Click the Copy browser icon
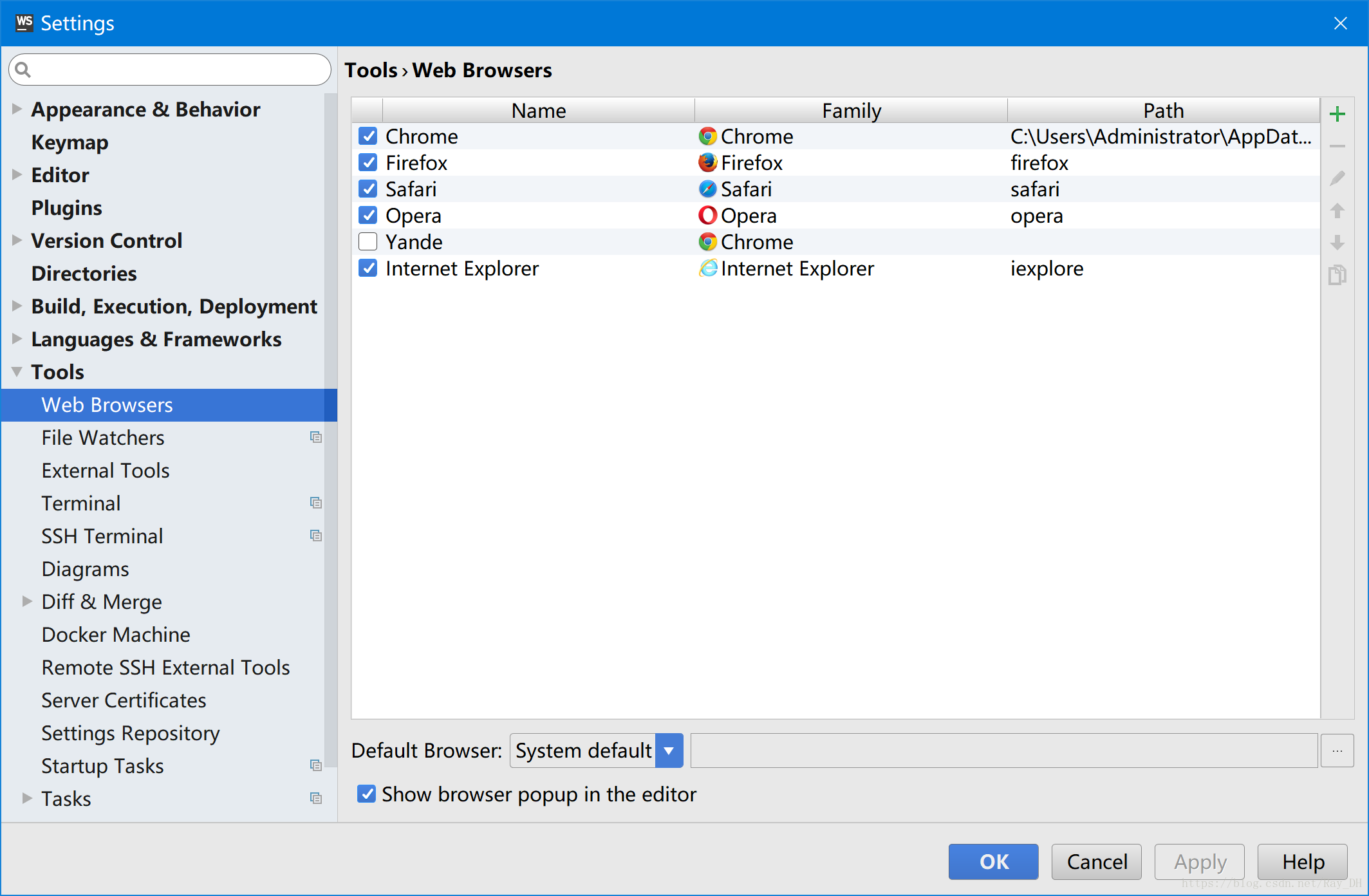This screenshot has width=1369, height=896. point(1337,275)
